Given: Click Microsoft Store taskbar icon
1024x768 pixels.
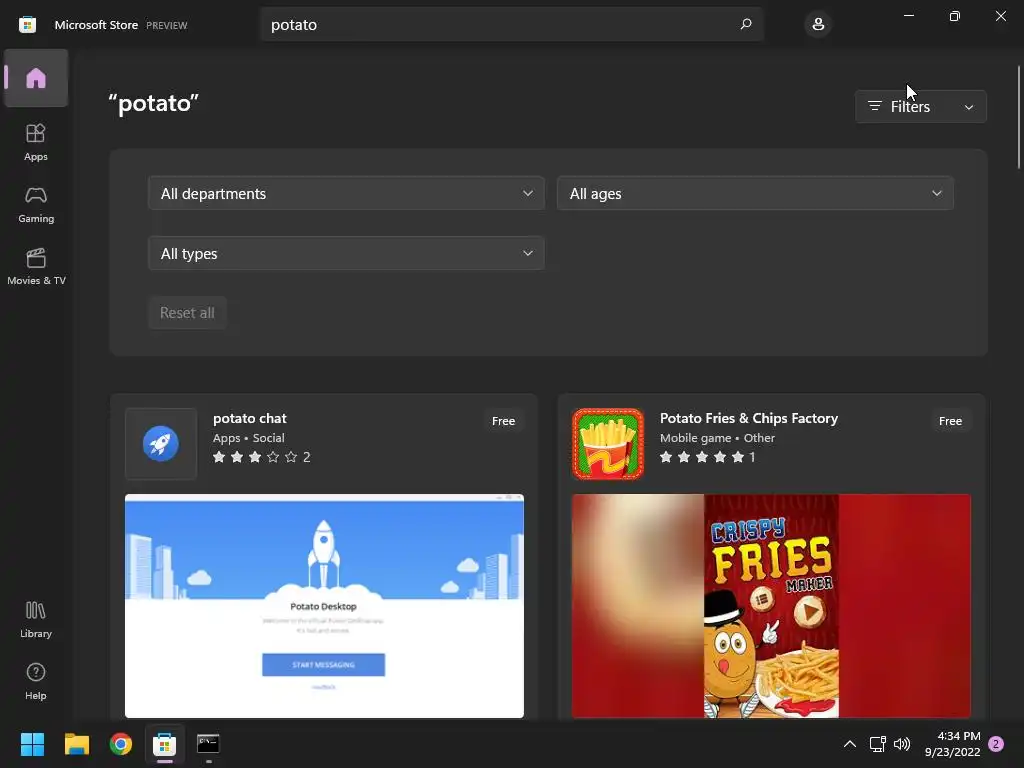Looking at the screenshot, I should pyautogui.click(x=165, y=744).
